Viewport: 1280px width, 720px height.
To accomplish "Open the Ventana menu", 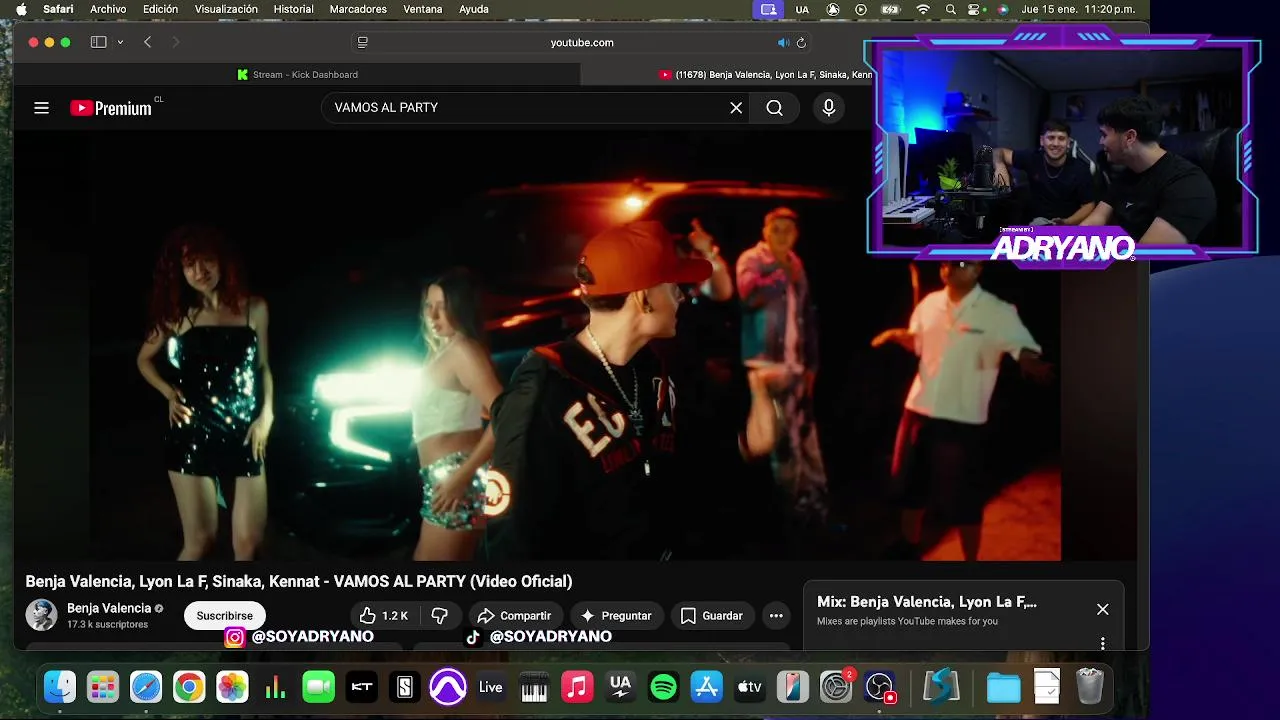I will click(x=422, y=9).
